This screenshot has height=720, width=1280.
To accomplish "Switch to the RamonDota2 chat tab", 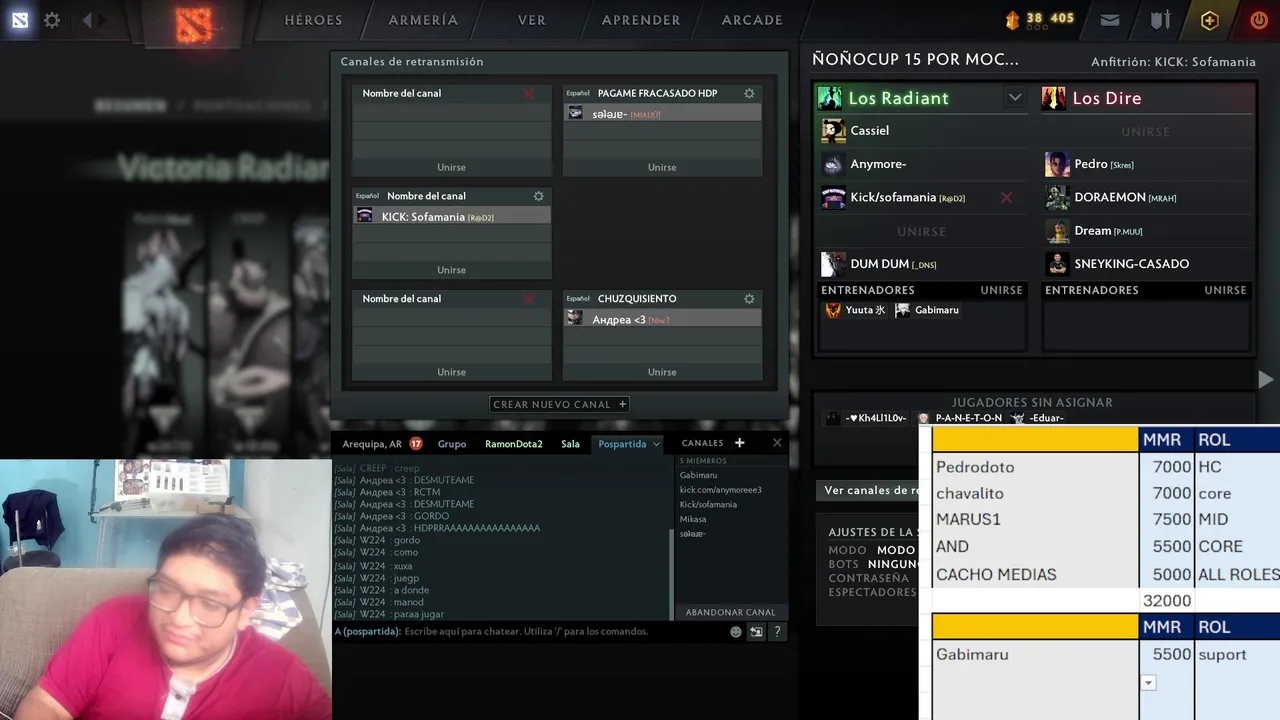I will coord(514,444).
